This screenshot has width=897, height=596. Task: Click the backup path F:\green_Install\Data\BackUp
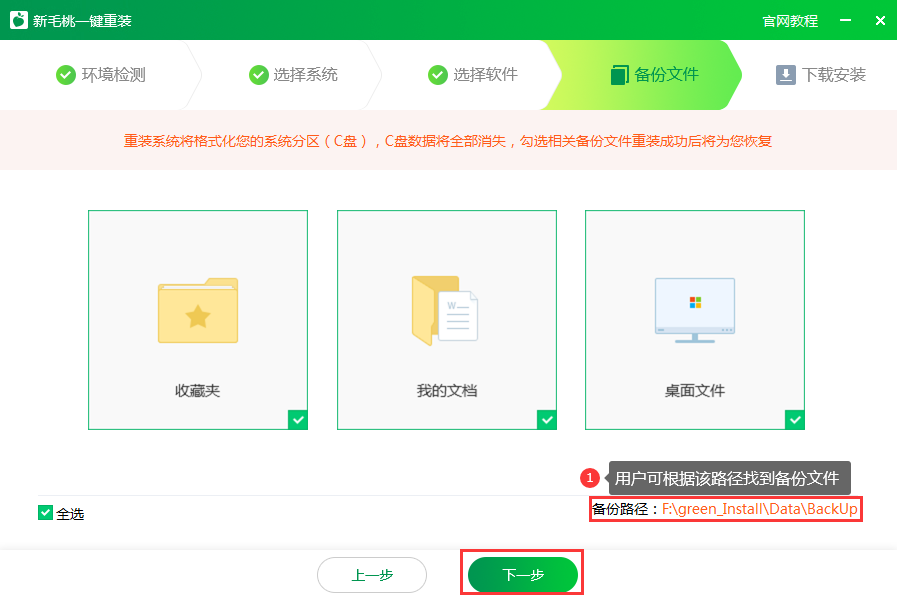coord(760,509)
